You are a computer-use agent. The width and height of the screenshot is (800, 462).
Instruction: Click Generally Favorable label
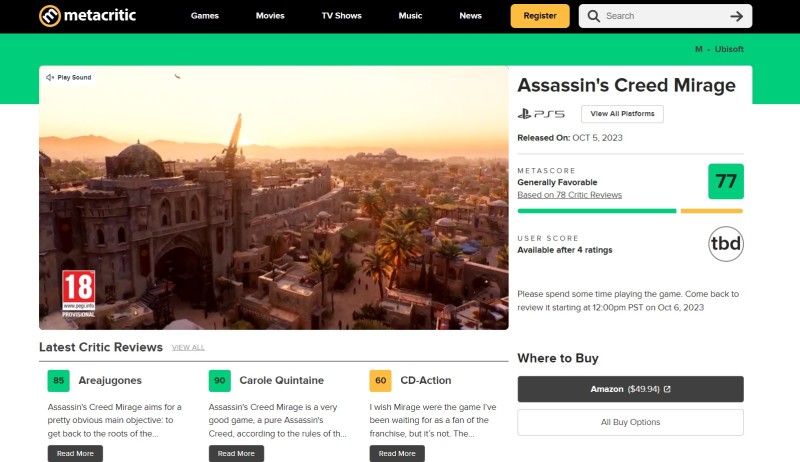tap(557, 183)
